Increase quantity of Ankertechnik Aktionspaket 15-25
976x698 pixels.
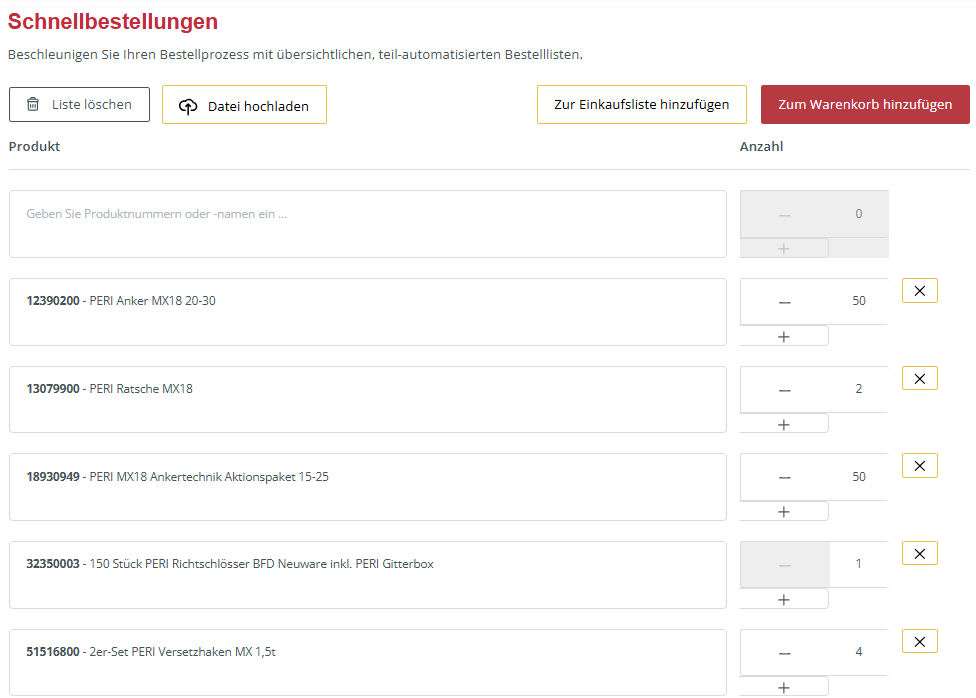point(784,512)
